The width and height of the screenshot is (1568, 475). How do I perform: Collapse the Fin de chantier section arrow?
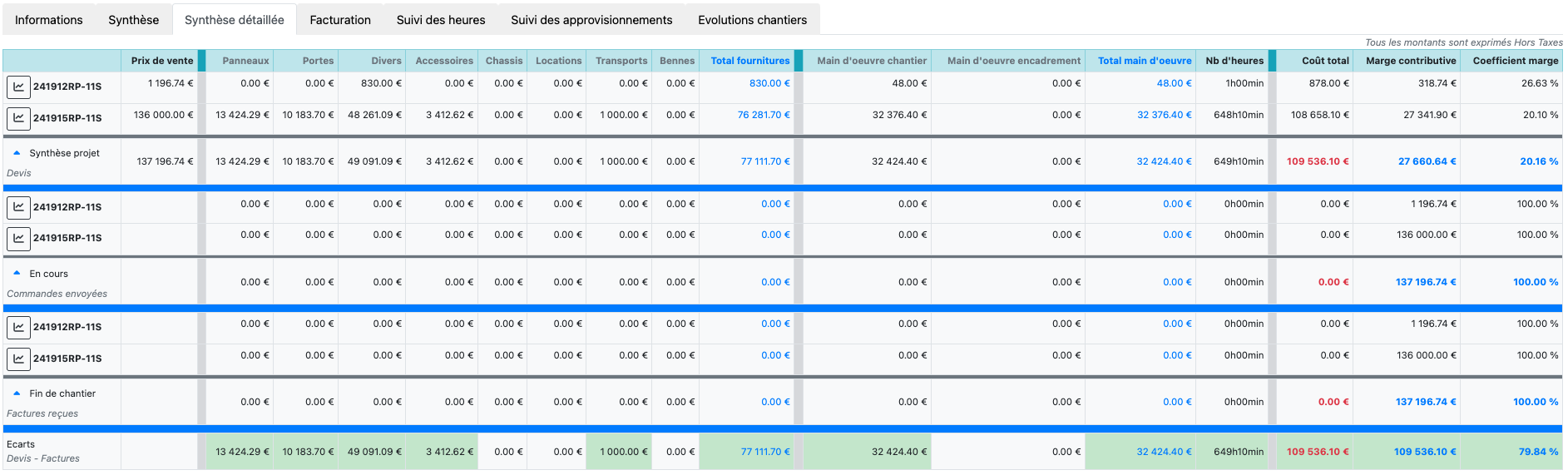click(17, 393)
